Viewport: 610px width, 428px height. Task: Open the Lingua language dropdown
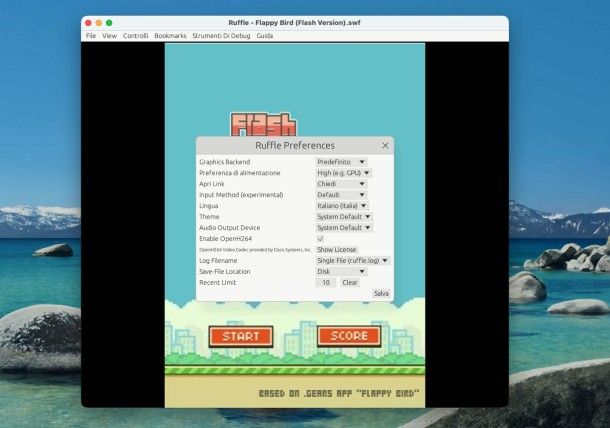tap(342, 205)
